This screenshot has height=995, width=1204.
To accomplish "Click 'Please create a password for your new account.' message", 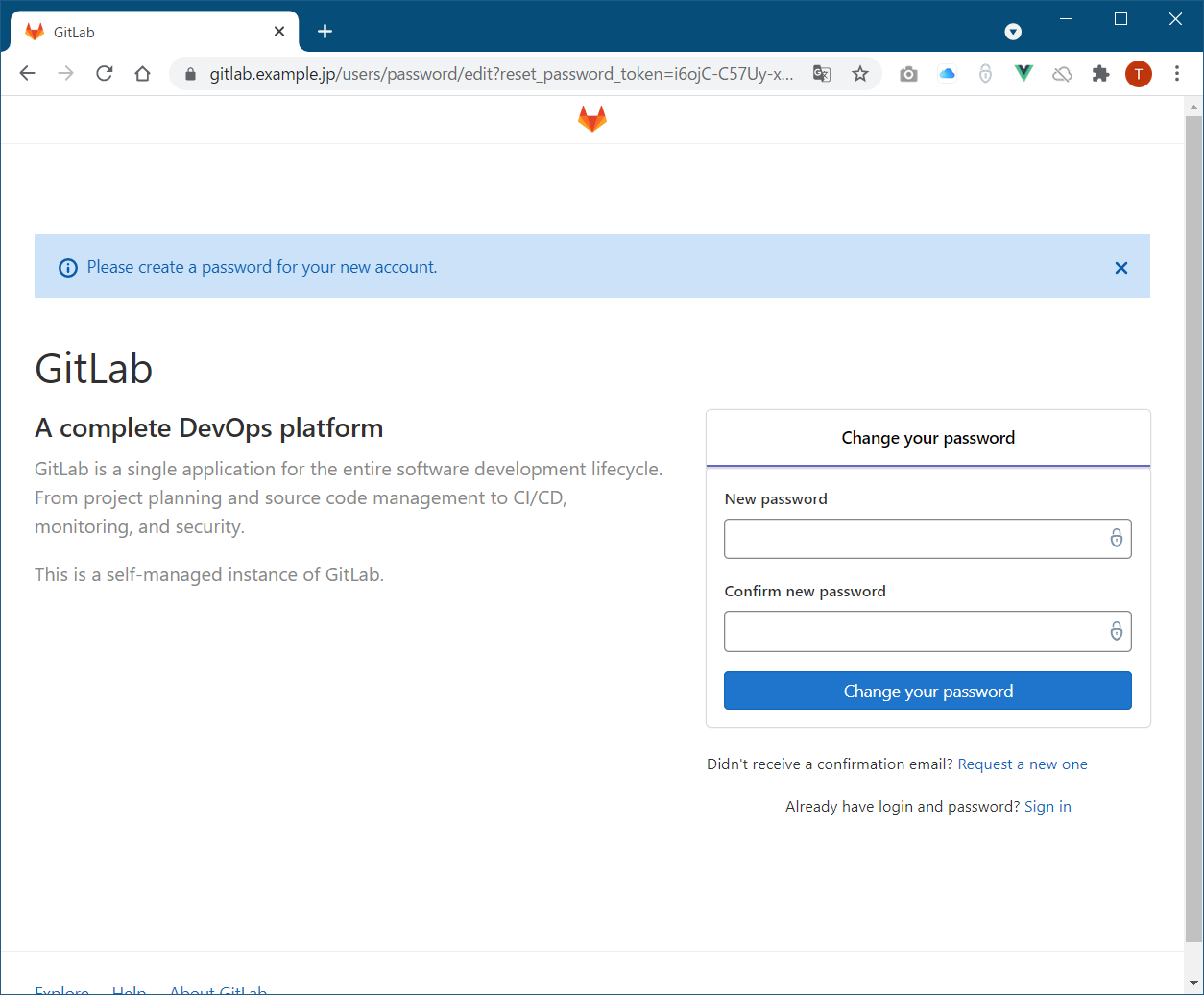I will tap(262, 267).
